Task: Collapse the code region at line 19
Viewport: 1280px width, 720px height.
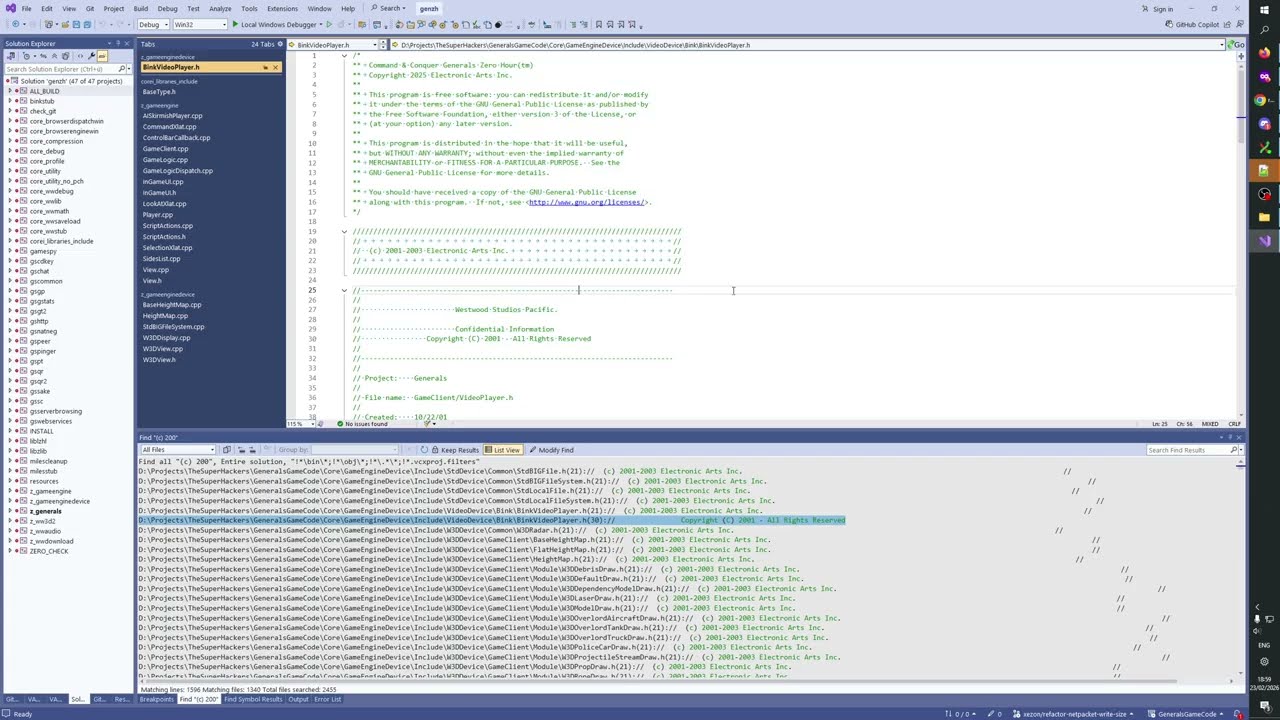Action: [x=344, y=232]
